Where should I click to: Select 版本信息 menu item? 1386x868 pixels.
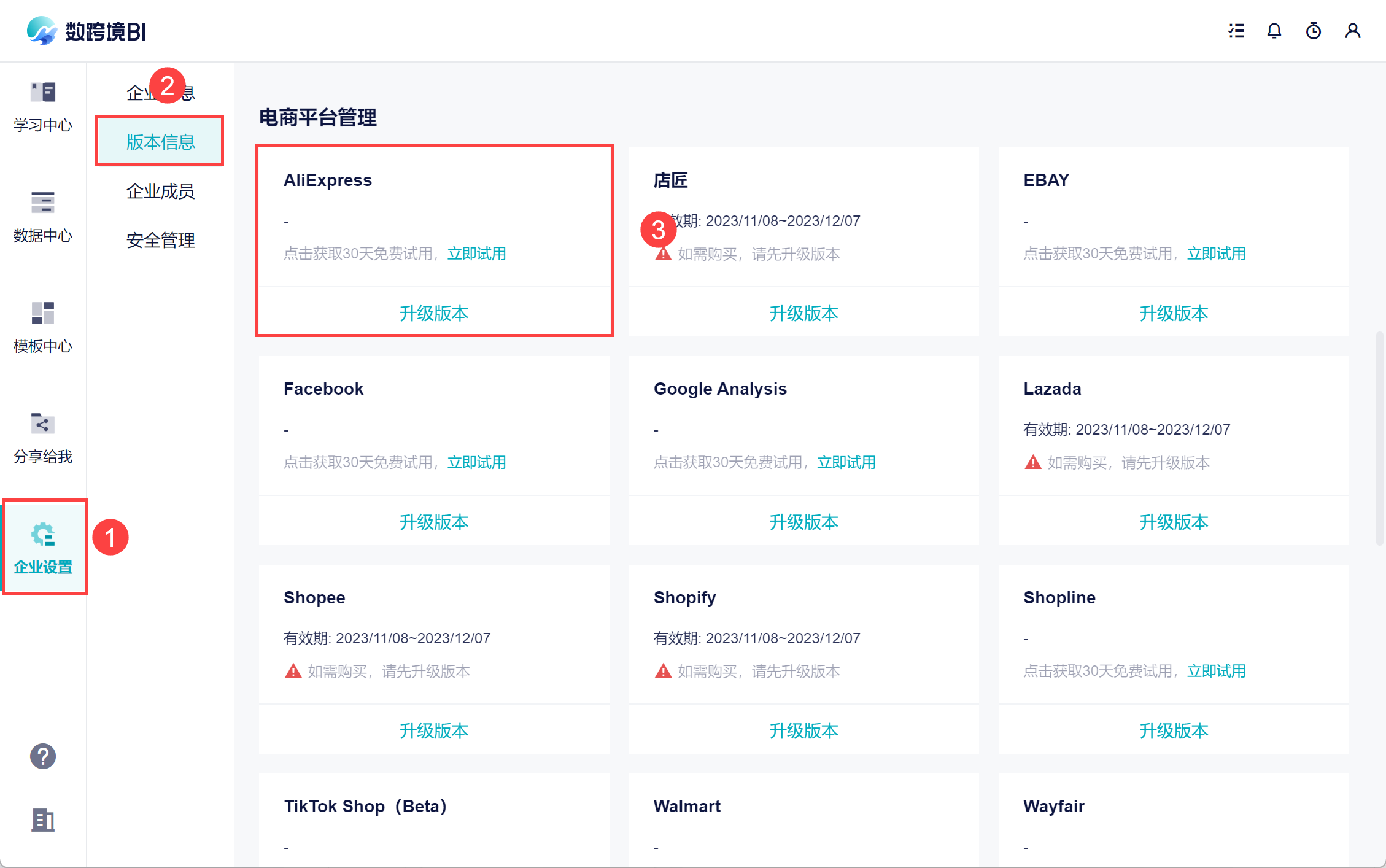point(160,142)
